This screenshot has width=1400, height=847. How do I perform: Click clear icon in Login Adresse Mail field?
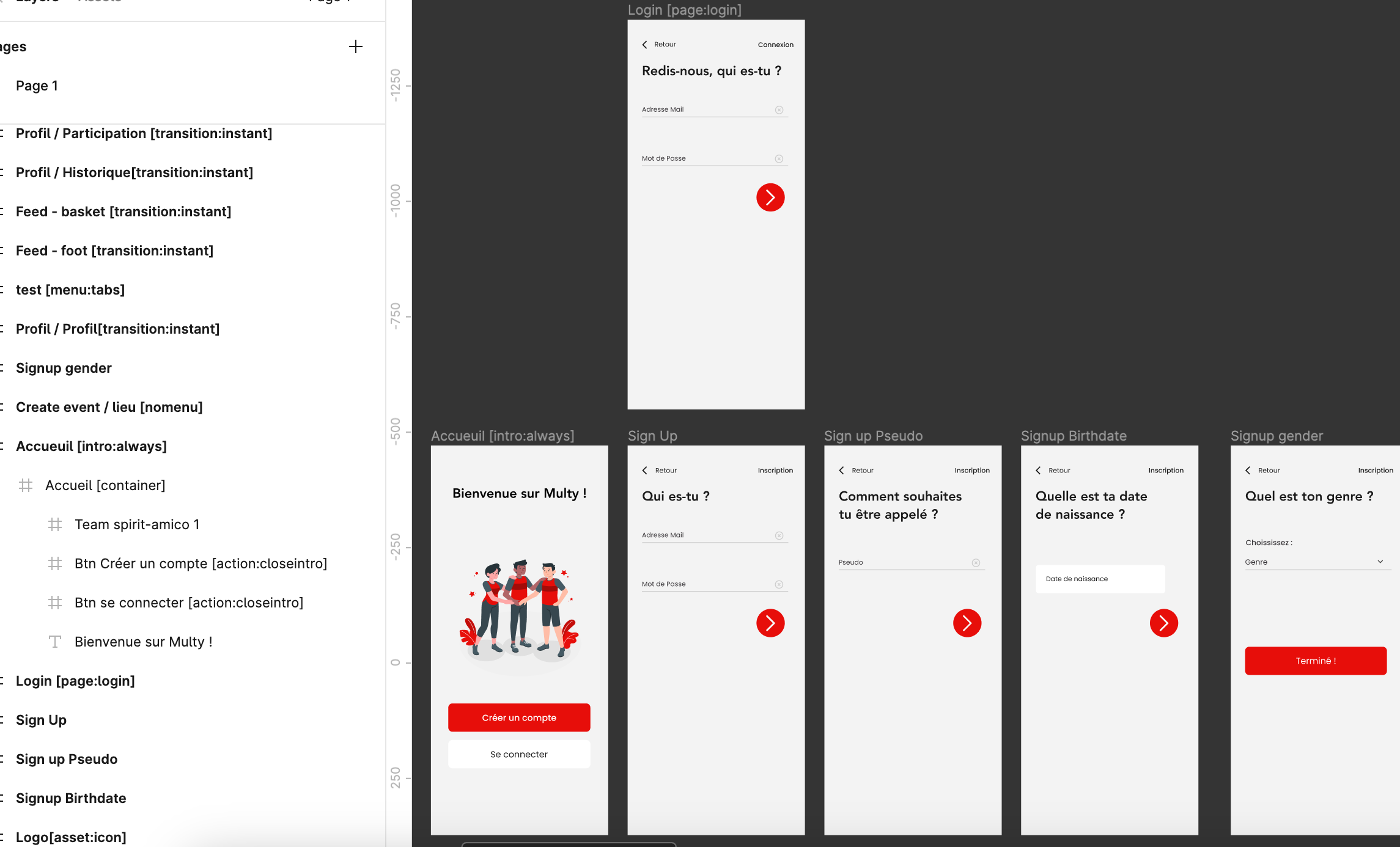pyautogui.click(x=779, y=110)
